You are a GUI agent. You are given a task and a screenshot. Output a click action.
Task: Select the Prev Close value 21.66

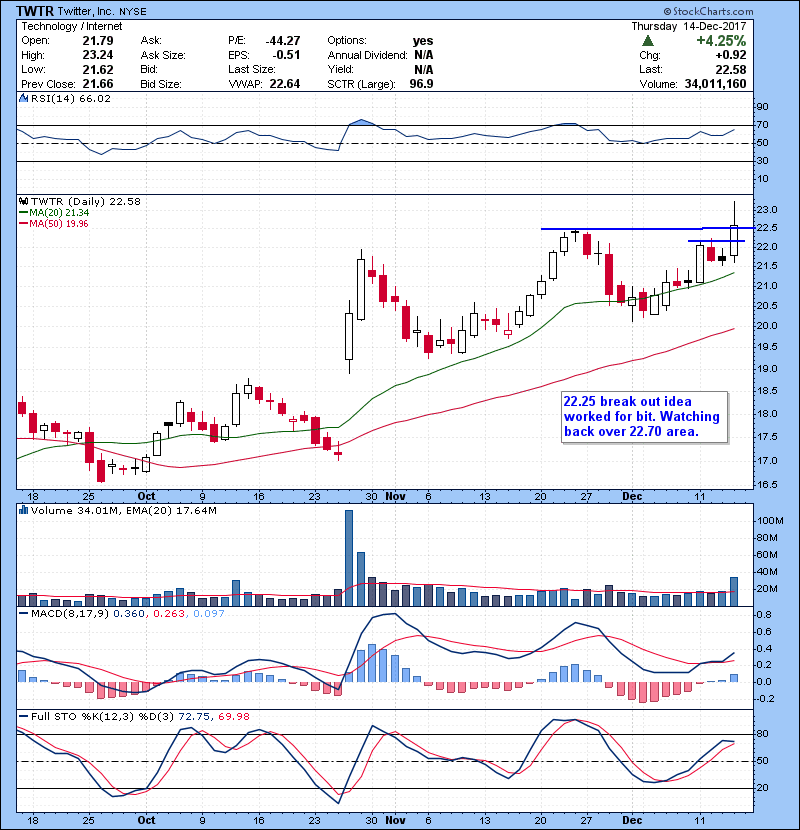[x=98, y=84]
